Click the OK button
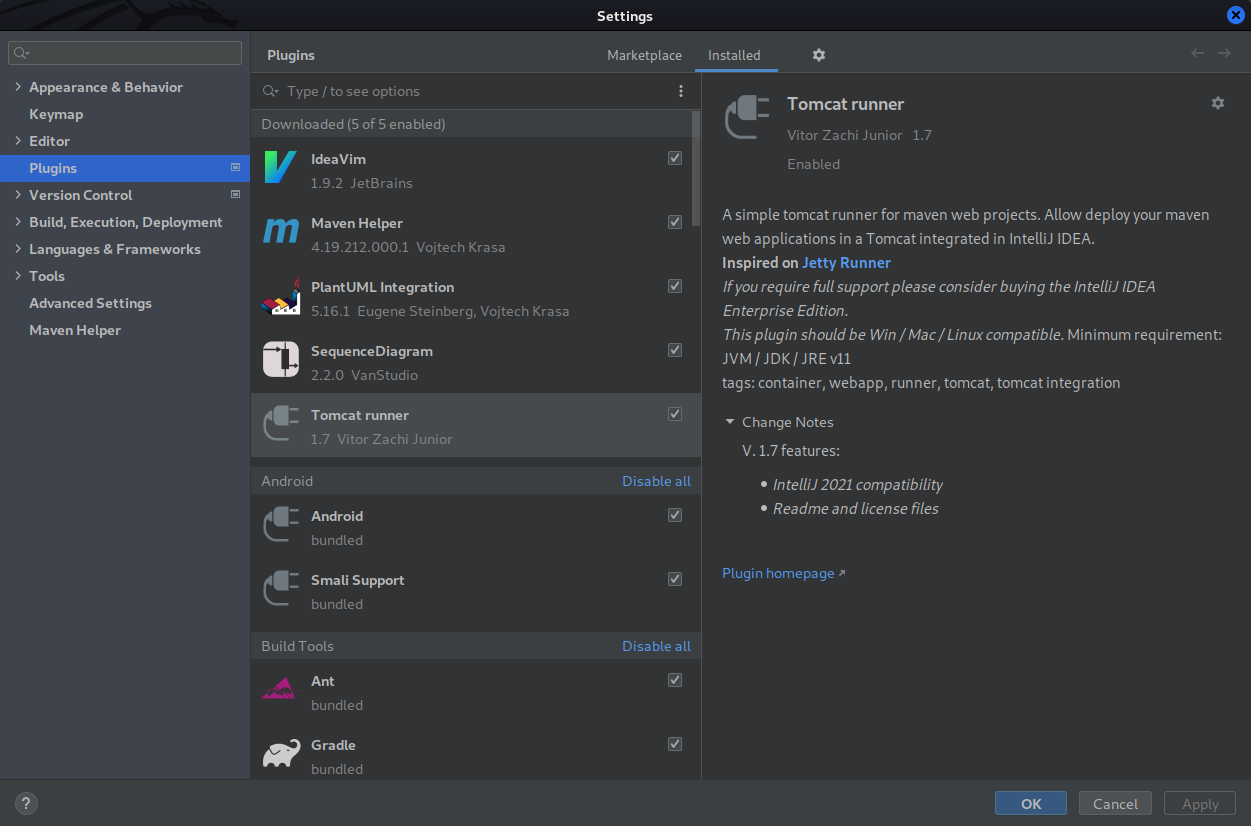Viewport: 1251px width, 826px height. pyautogui.click(x=1031, y=803)
